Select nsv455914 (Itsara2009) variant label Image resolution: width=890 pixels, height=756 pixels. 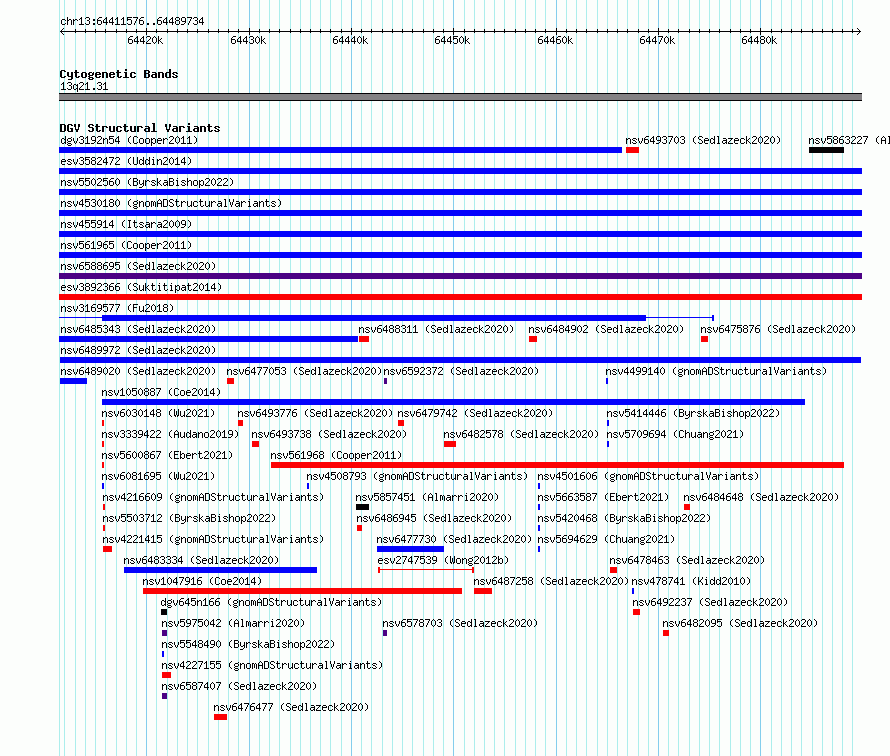coord(126,224)
